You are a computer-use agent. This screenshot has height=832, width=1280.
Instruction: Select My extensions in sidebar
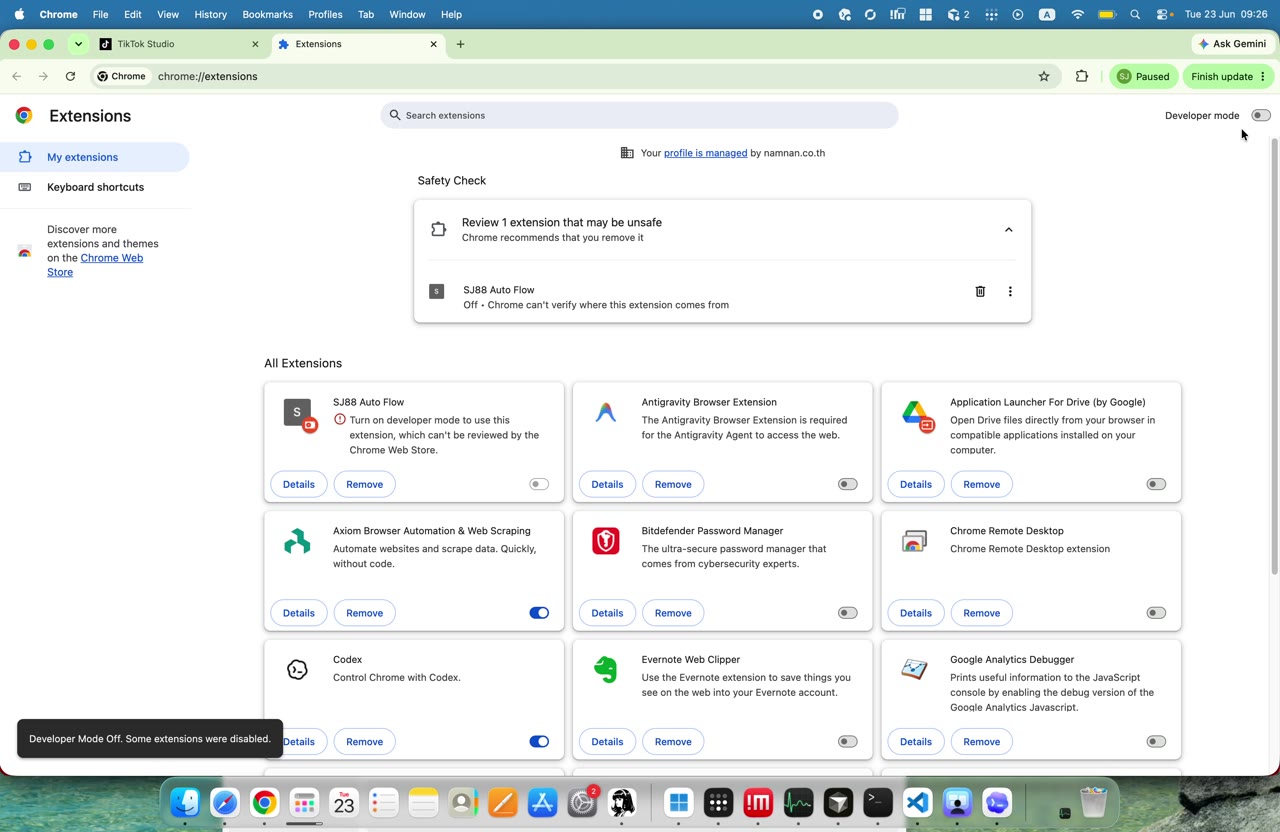pos(94,157)
